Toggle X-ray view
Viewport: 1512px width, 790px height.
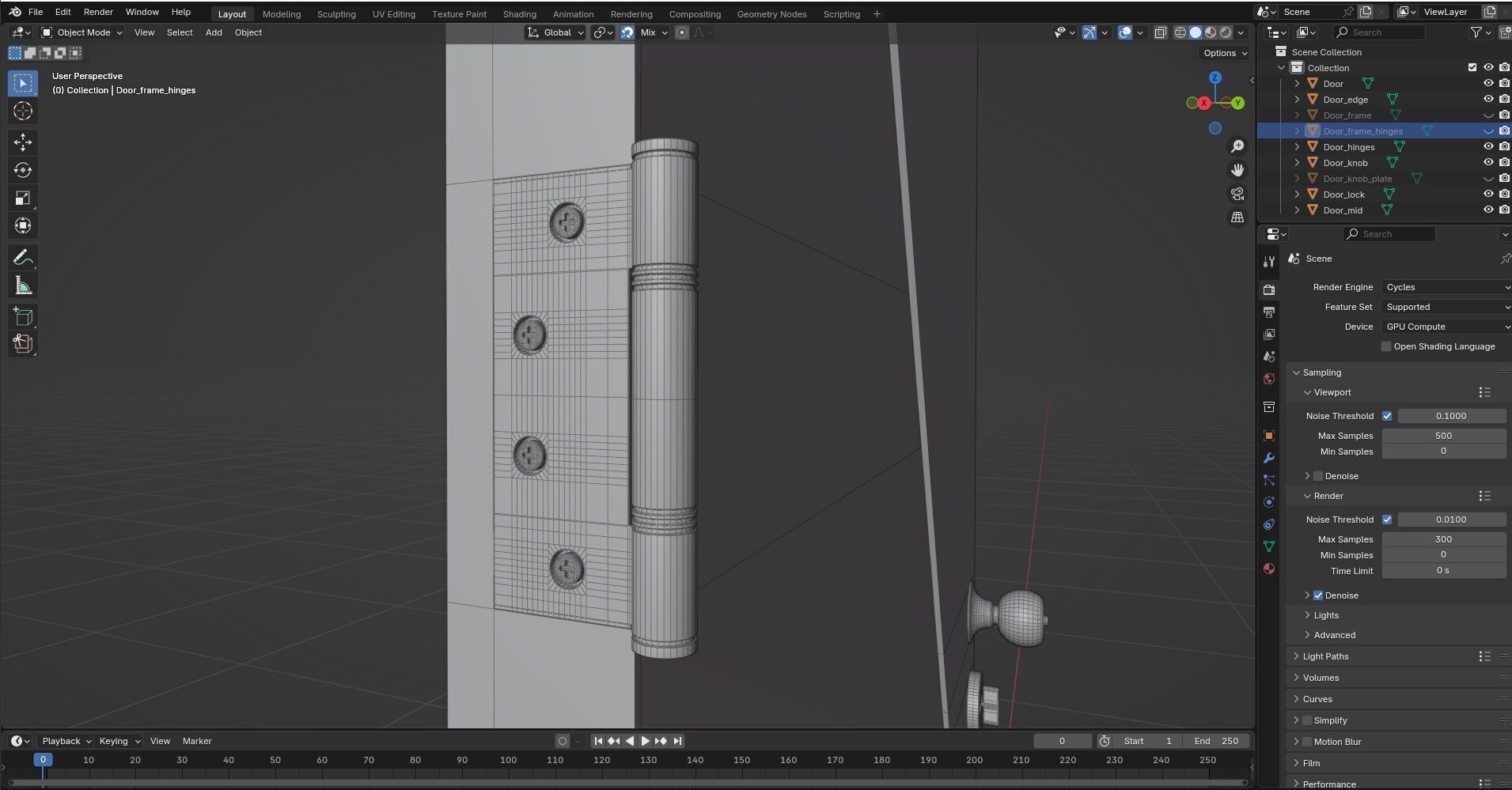[1160, 32]
